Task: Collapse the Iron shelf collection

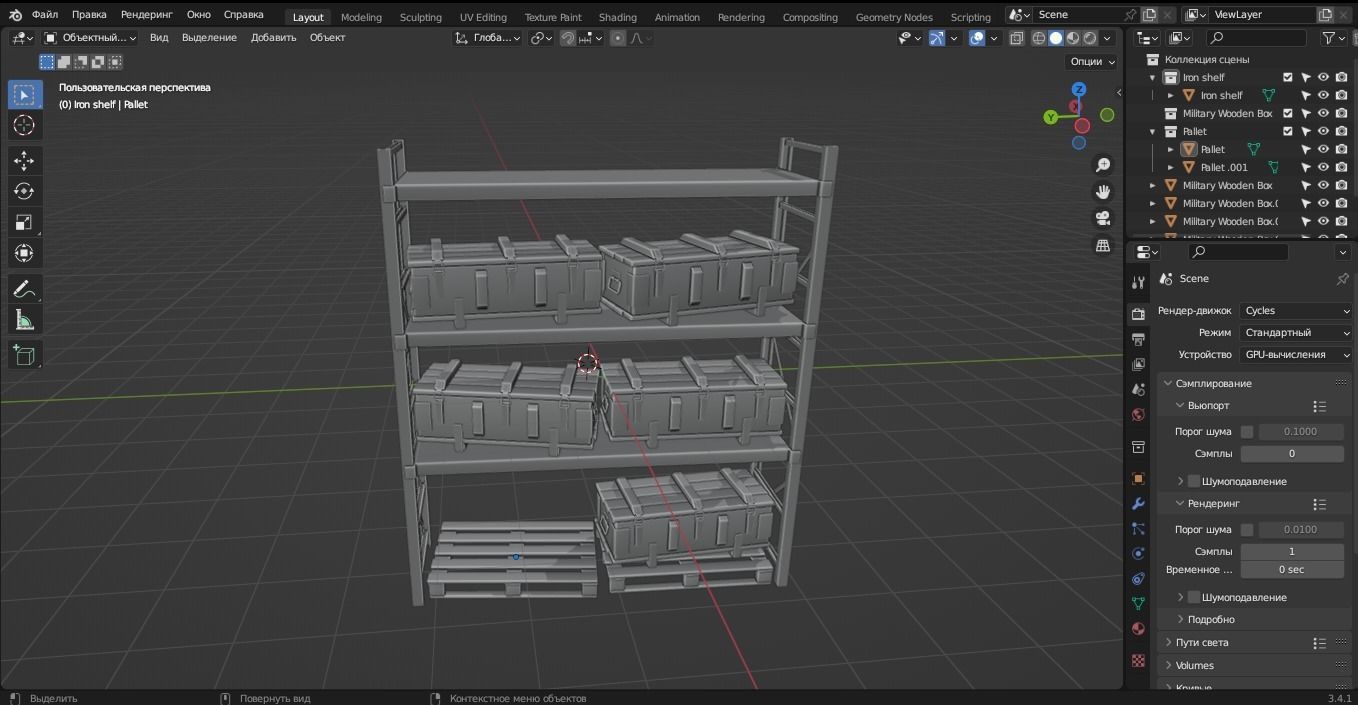Action: 1153,78
